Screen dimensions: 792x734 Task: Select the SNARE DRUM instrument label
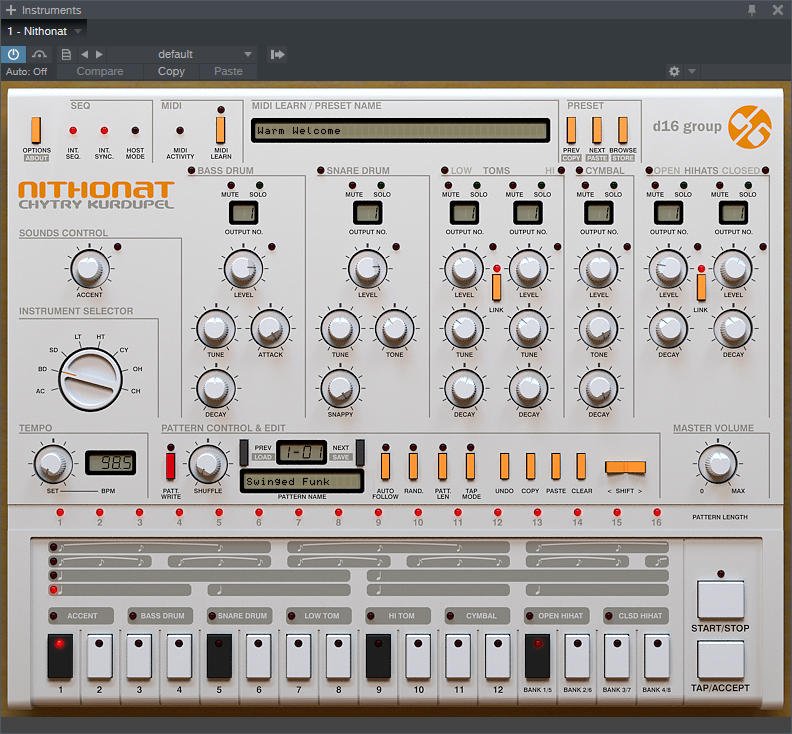240,616
